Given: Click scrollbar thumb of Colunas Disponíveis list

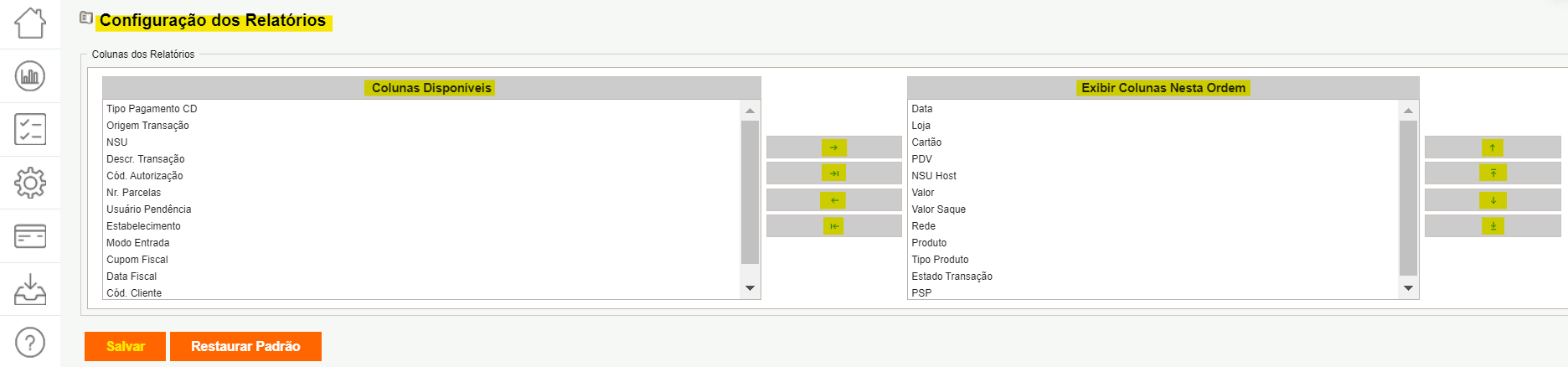Looking at the screenshot, I should 750,193.
